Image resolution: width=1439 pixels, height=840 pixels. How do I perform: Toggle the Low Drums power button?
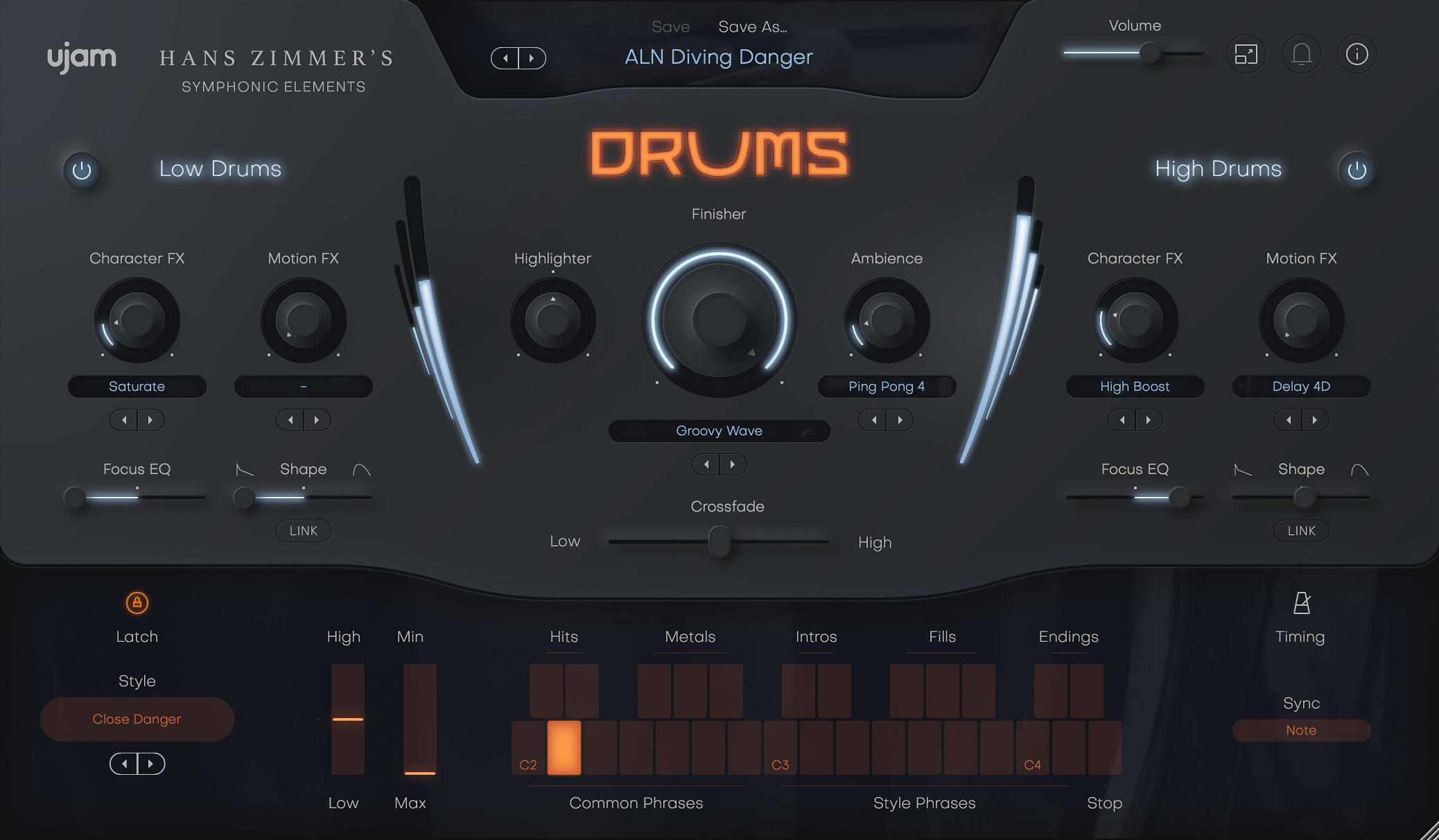point(82,170)
